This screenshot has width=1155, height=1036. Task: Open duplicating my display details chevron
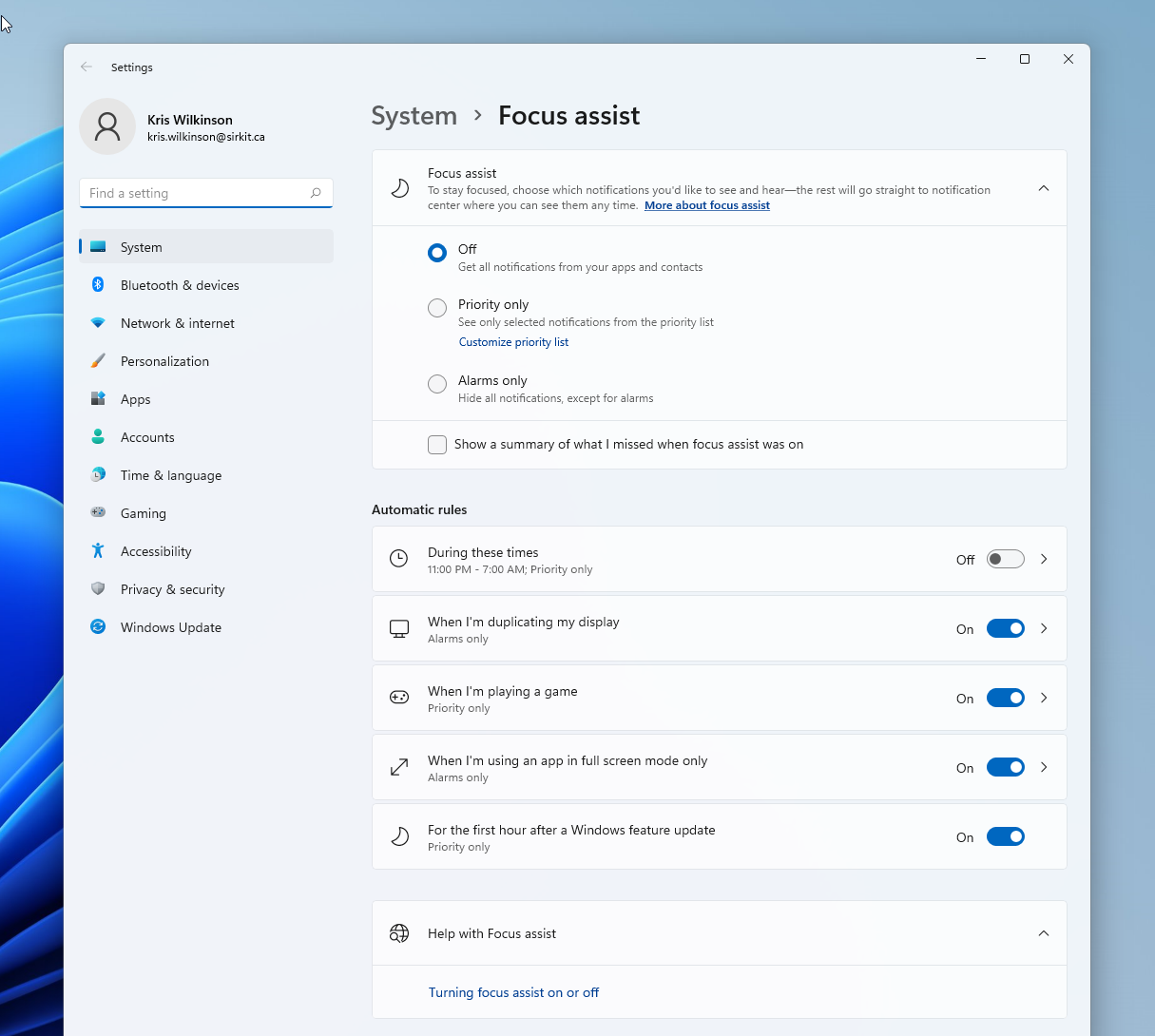coord(1044,628)
